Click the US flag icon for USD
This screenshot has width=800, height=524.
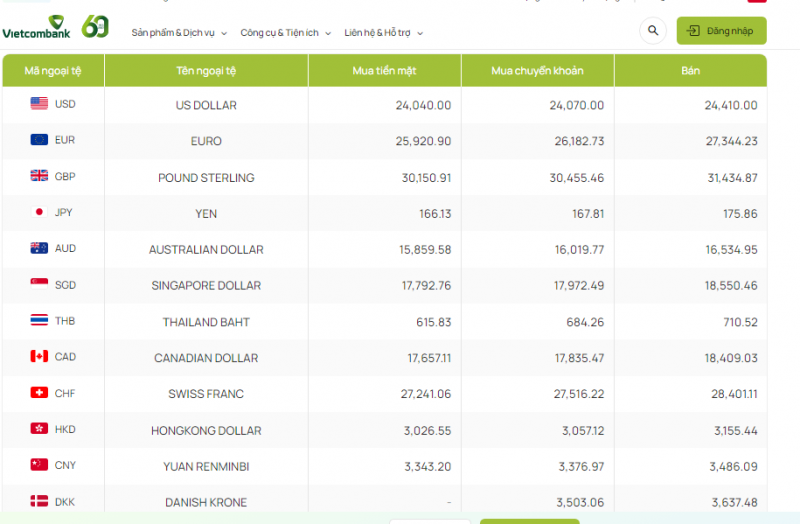click(39, 104)
